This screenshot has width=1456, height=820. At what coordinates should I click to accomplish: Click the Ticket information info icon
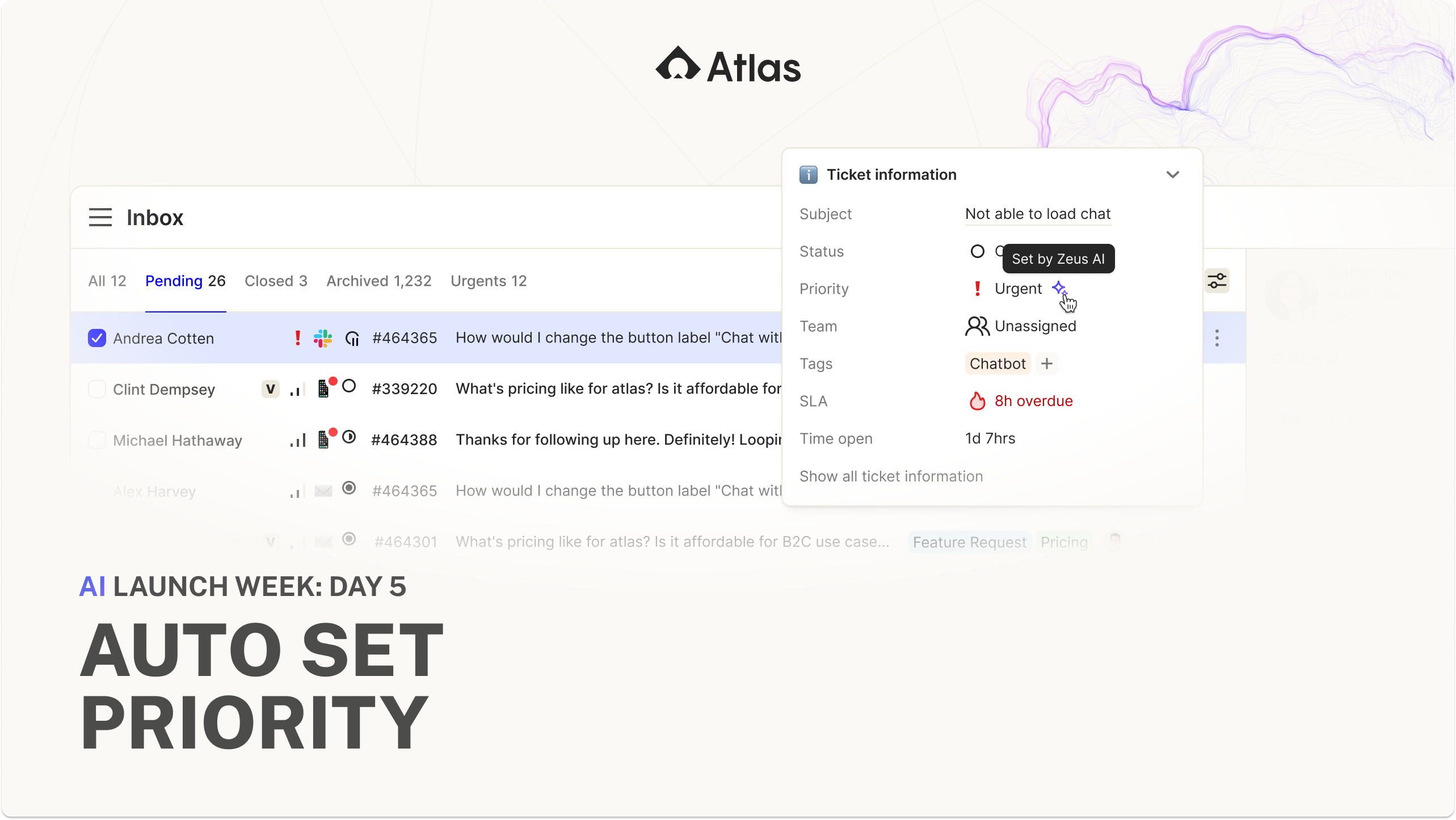[809, 175]
